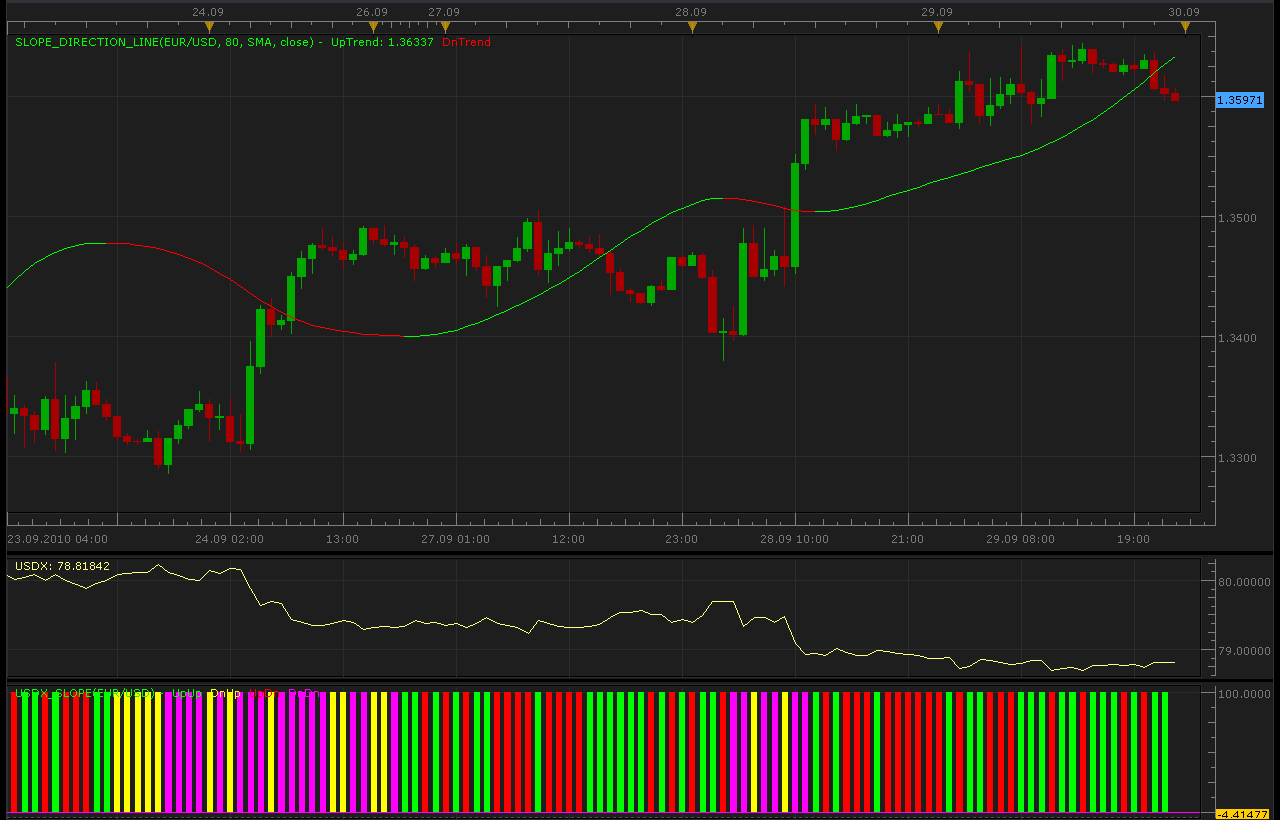Click the red UpDn legend label
The width and height of the screenshot is (1280, 820).
(x=264, y=693)
